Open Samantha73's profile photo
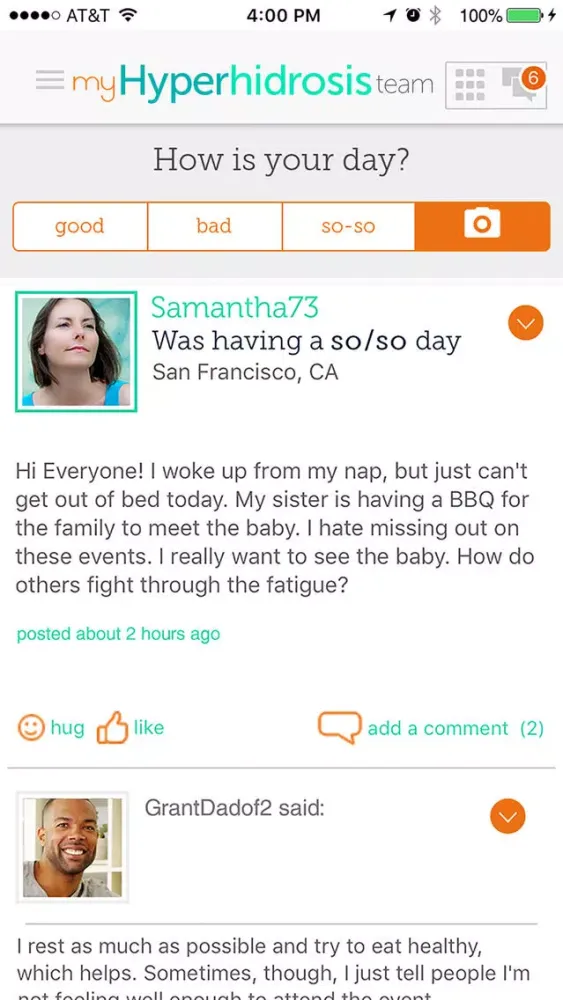 tap(76, 351)
